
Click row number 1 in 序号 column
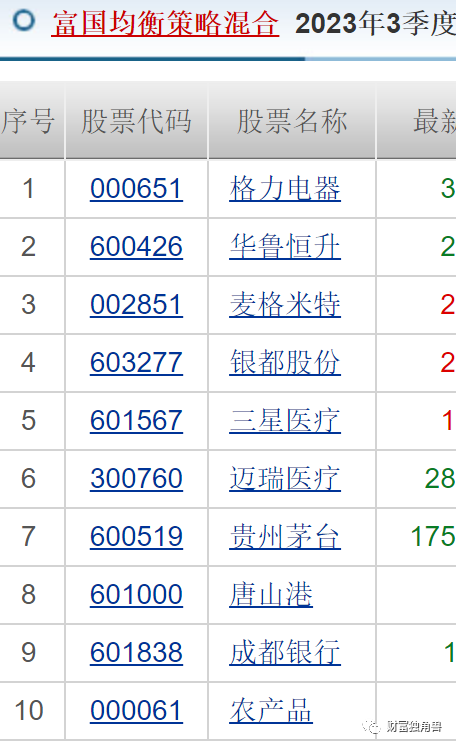click(x=28, y=189)
